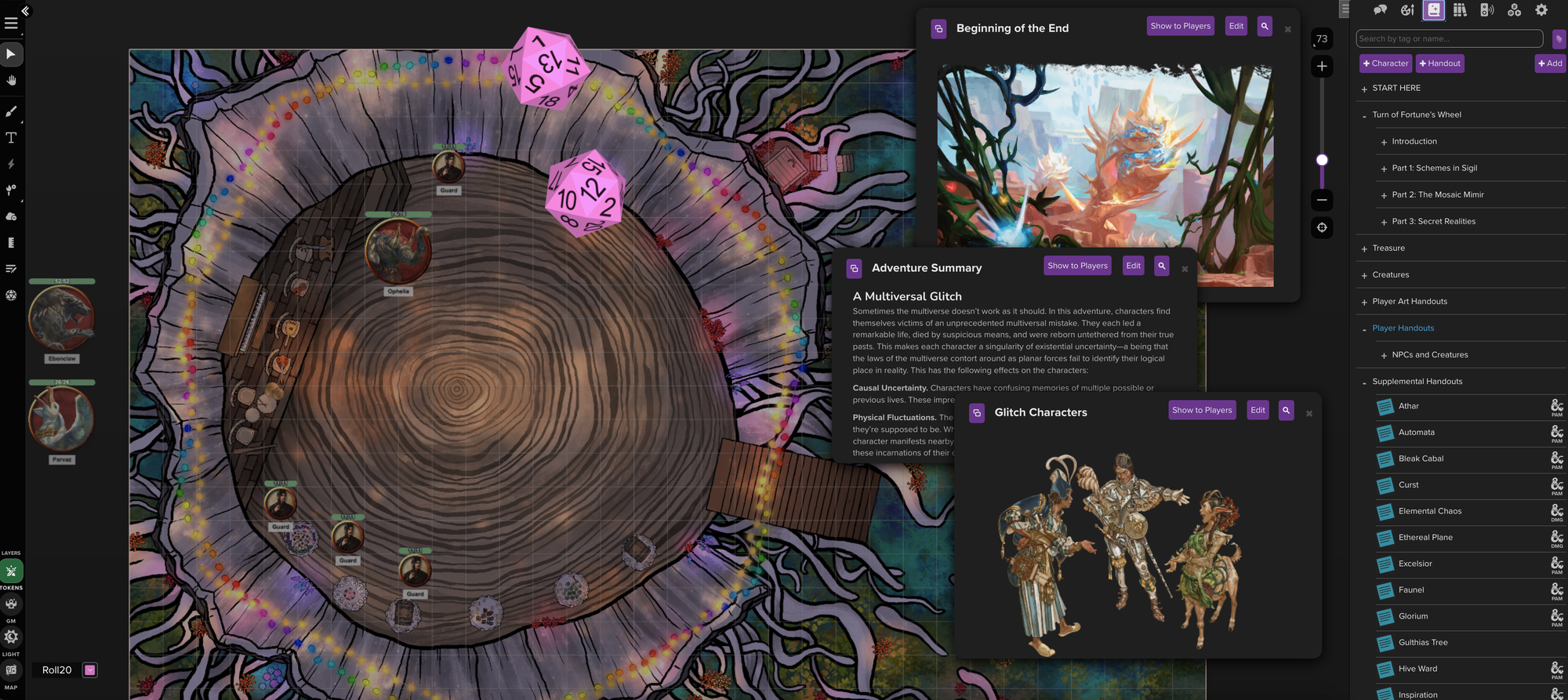Expand the NPCs and Creatures folder

(1384, 355)
